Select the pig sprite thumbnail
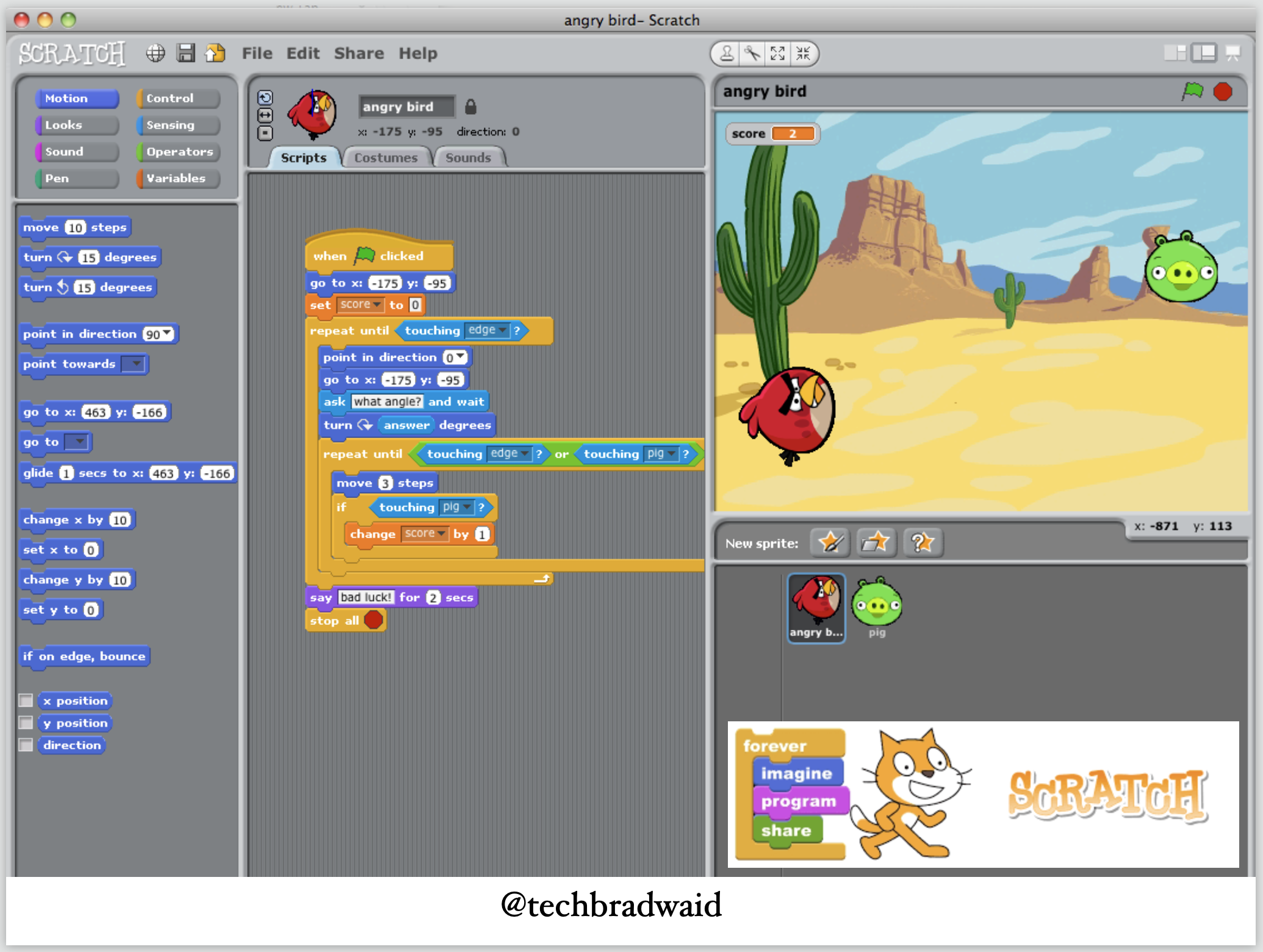The width and height of the screenshot is (1263, 952). (877, 608)
